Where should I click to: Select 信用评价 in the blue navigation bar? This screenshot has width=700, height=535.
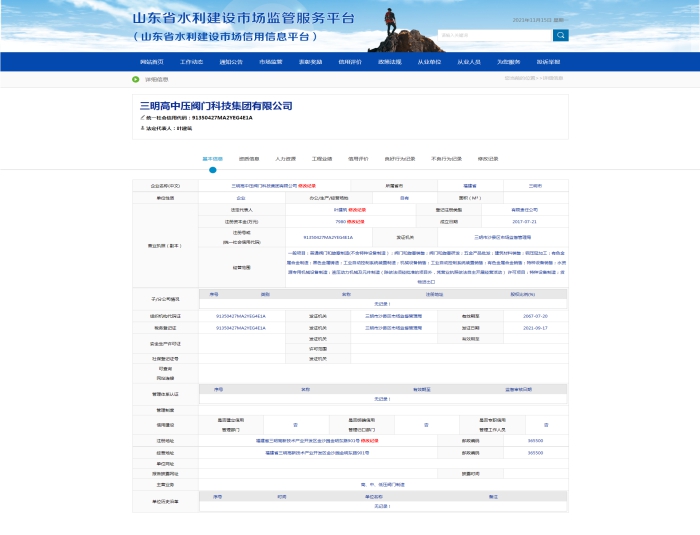[x=350, y=61]
